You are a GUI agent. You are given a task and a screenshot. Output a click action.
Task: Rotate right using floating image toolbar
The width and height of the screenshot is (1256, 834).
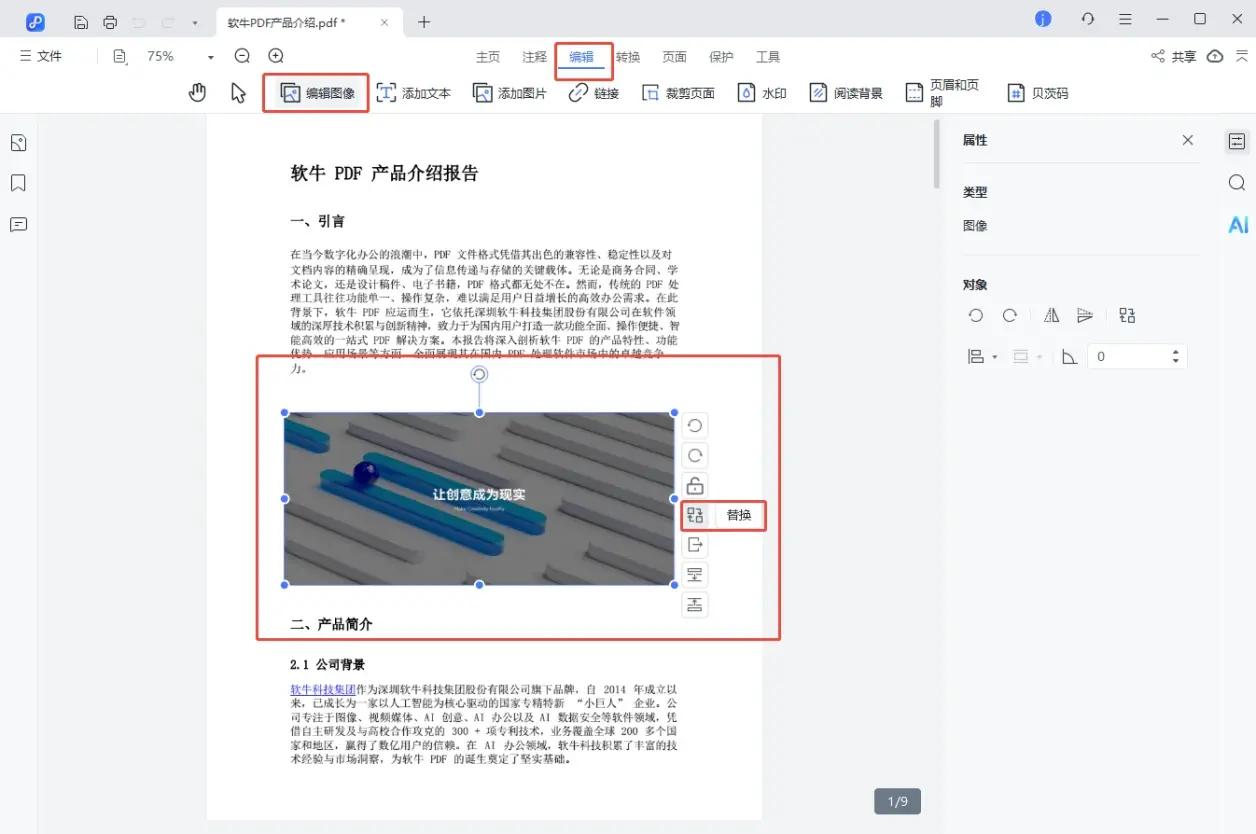click(x=695, y=456)
